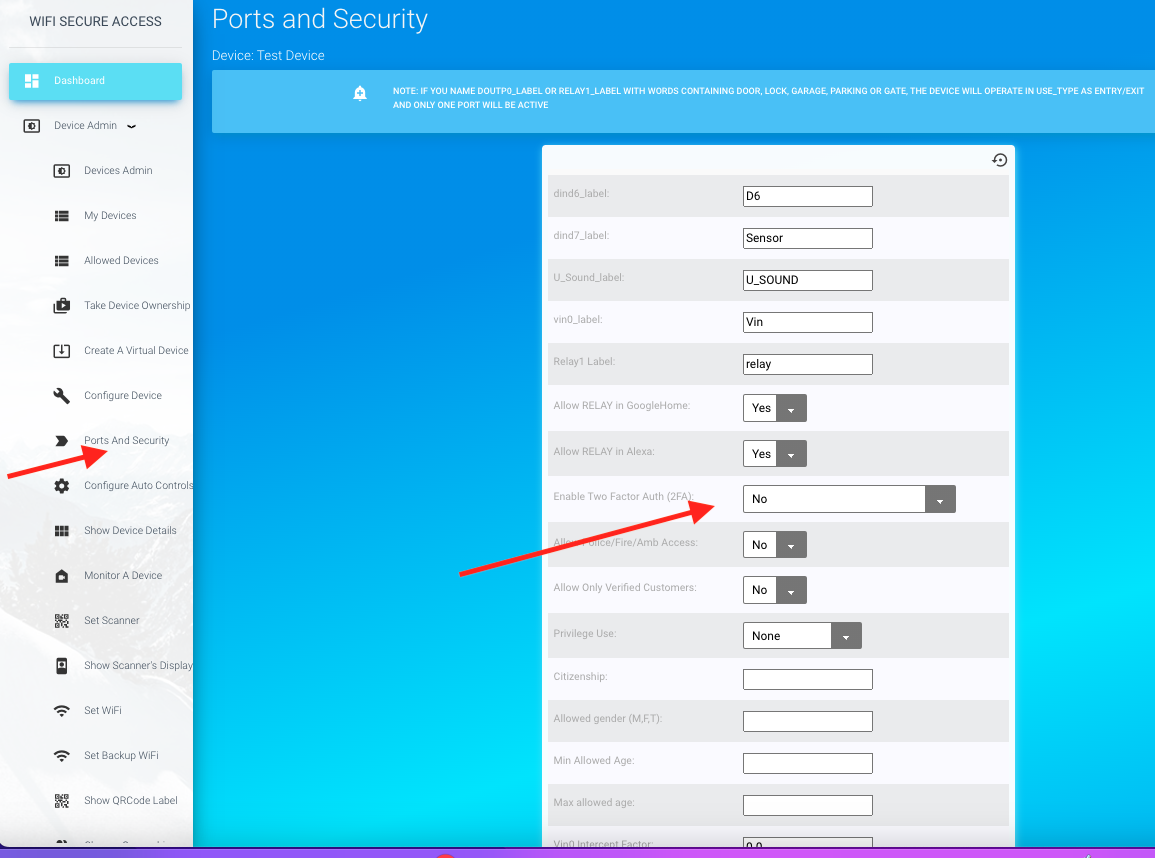Click the Device Admin icon
The image size is (1155, 858).
pyautogui.click(x=32, y=126)
